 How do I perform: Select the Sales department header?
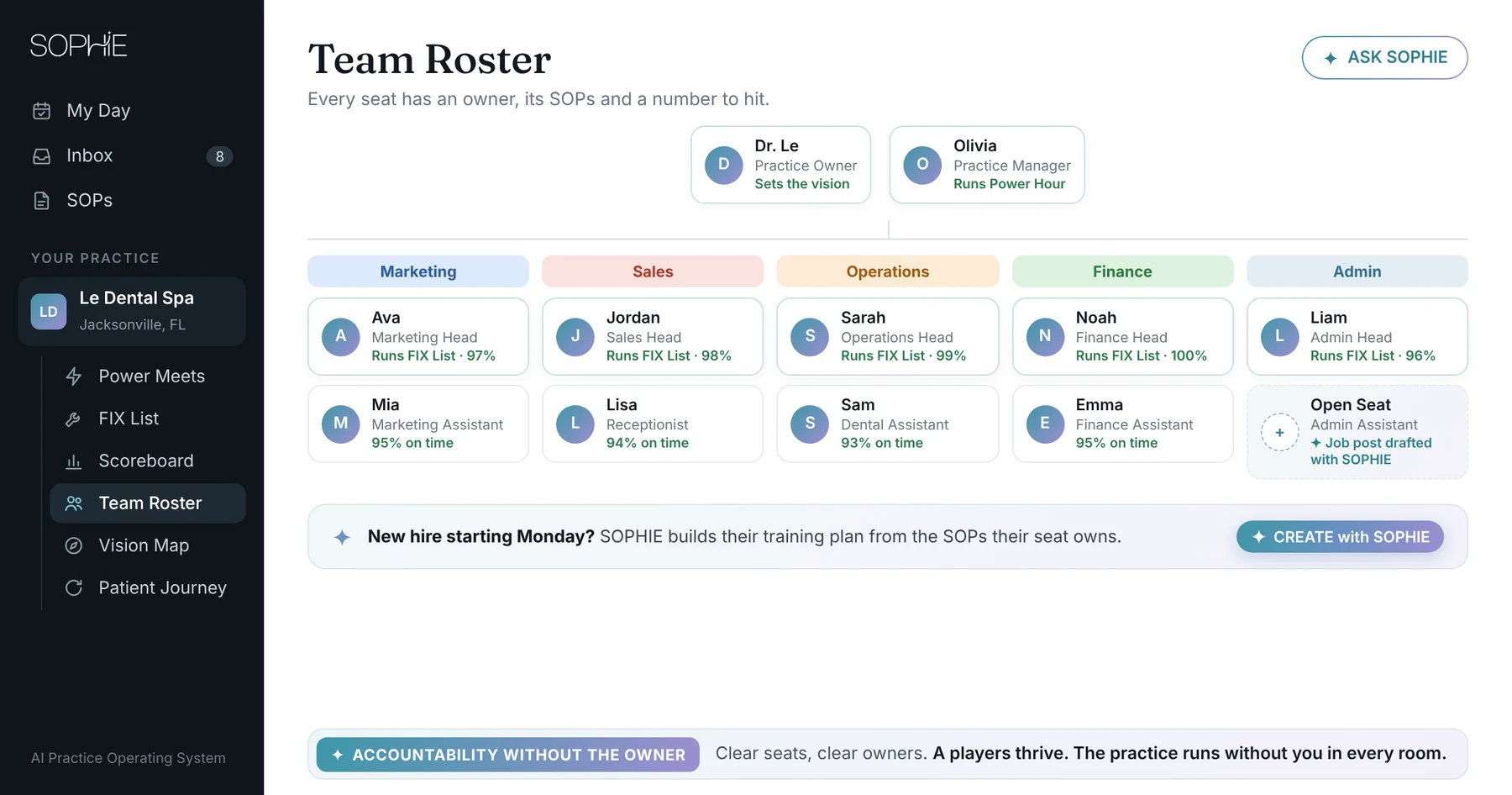(653, 271)
